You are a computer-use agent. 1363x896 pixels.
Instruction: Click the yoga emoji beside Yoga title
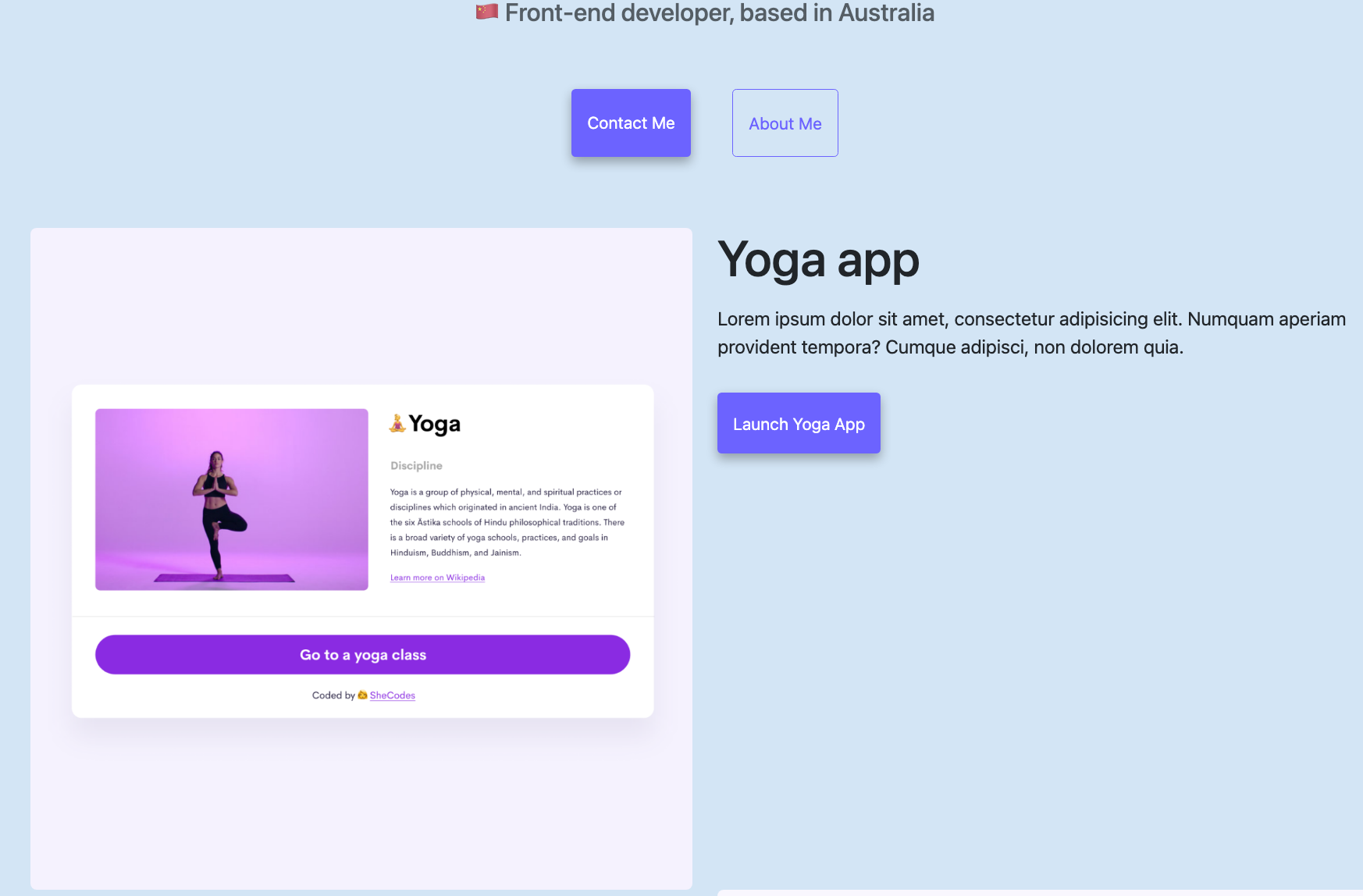click(x=397, y=423)
